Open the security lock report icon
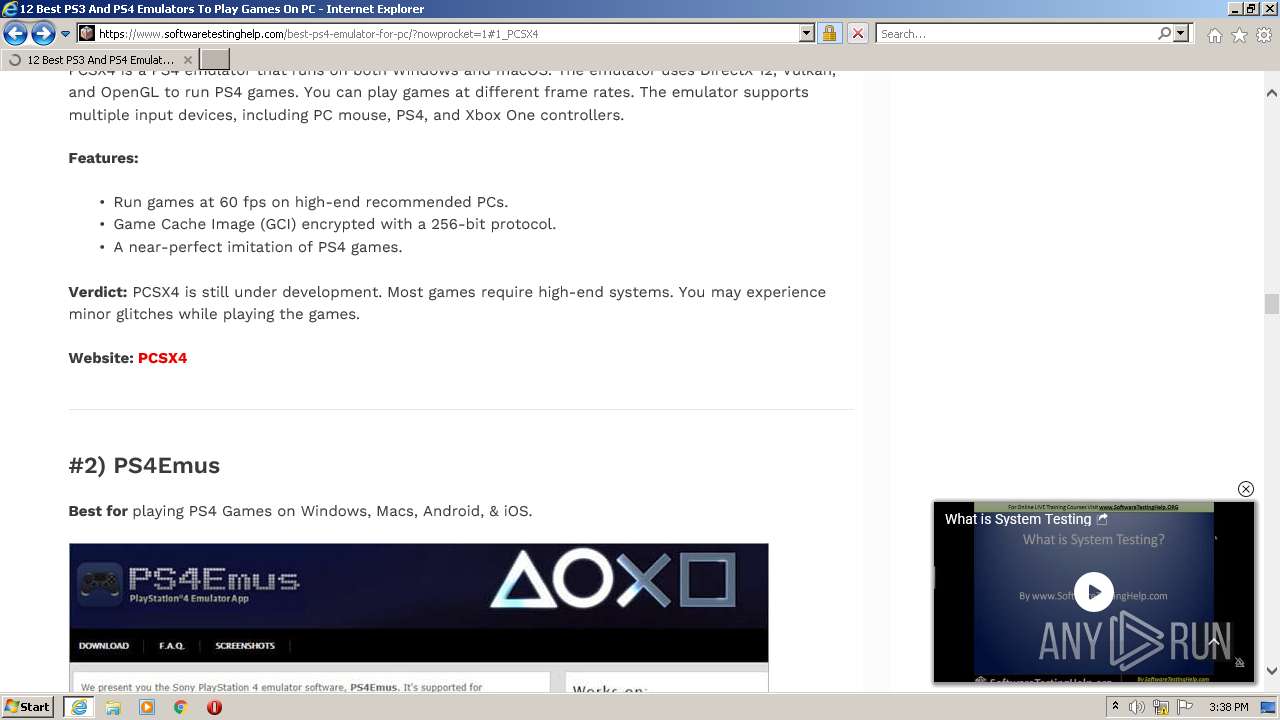This screenshot has width=1280, height=720. point(829,33)
